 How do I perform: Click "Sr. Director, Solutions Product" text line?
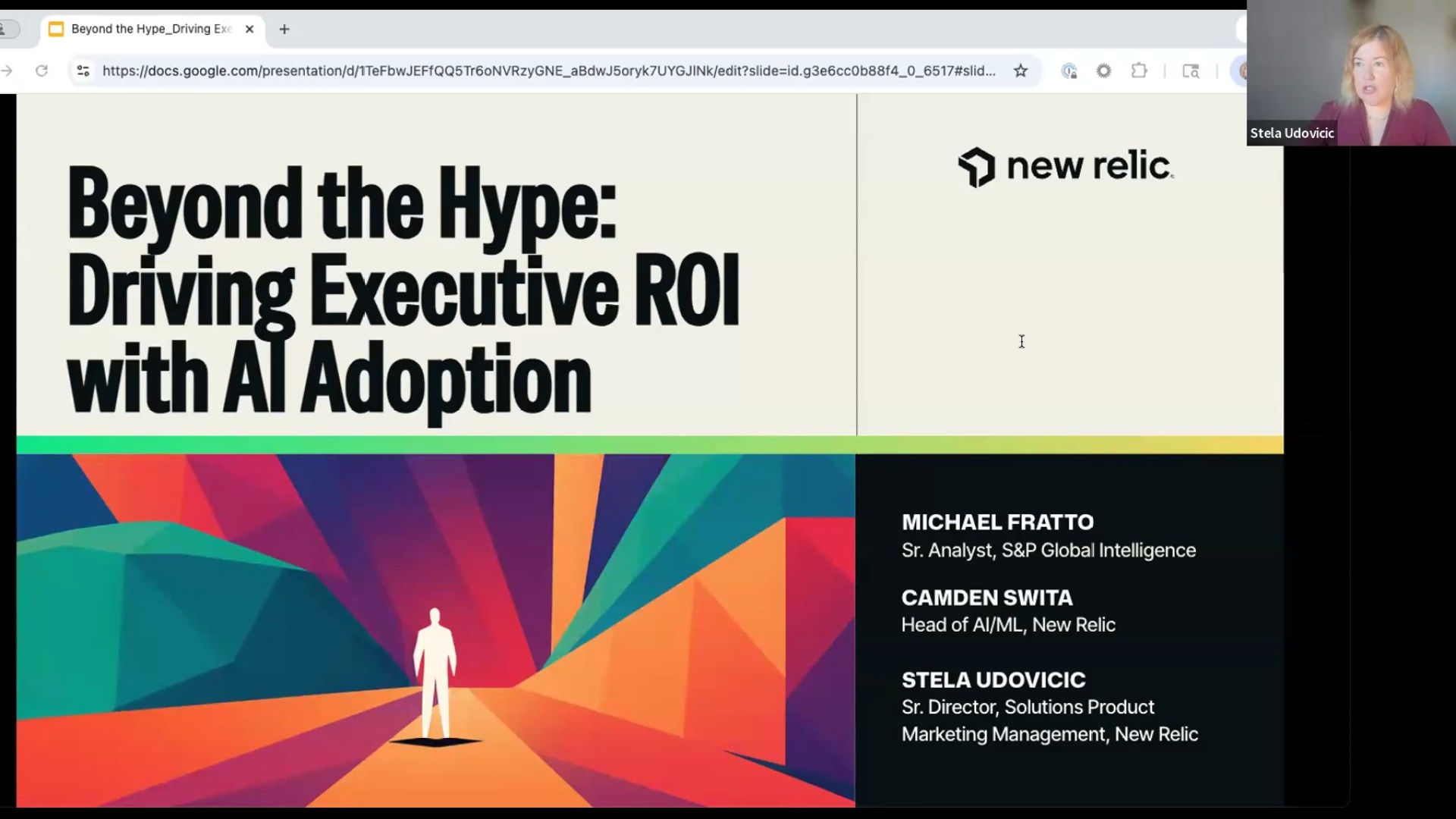tap(1028, 707)
